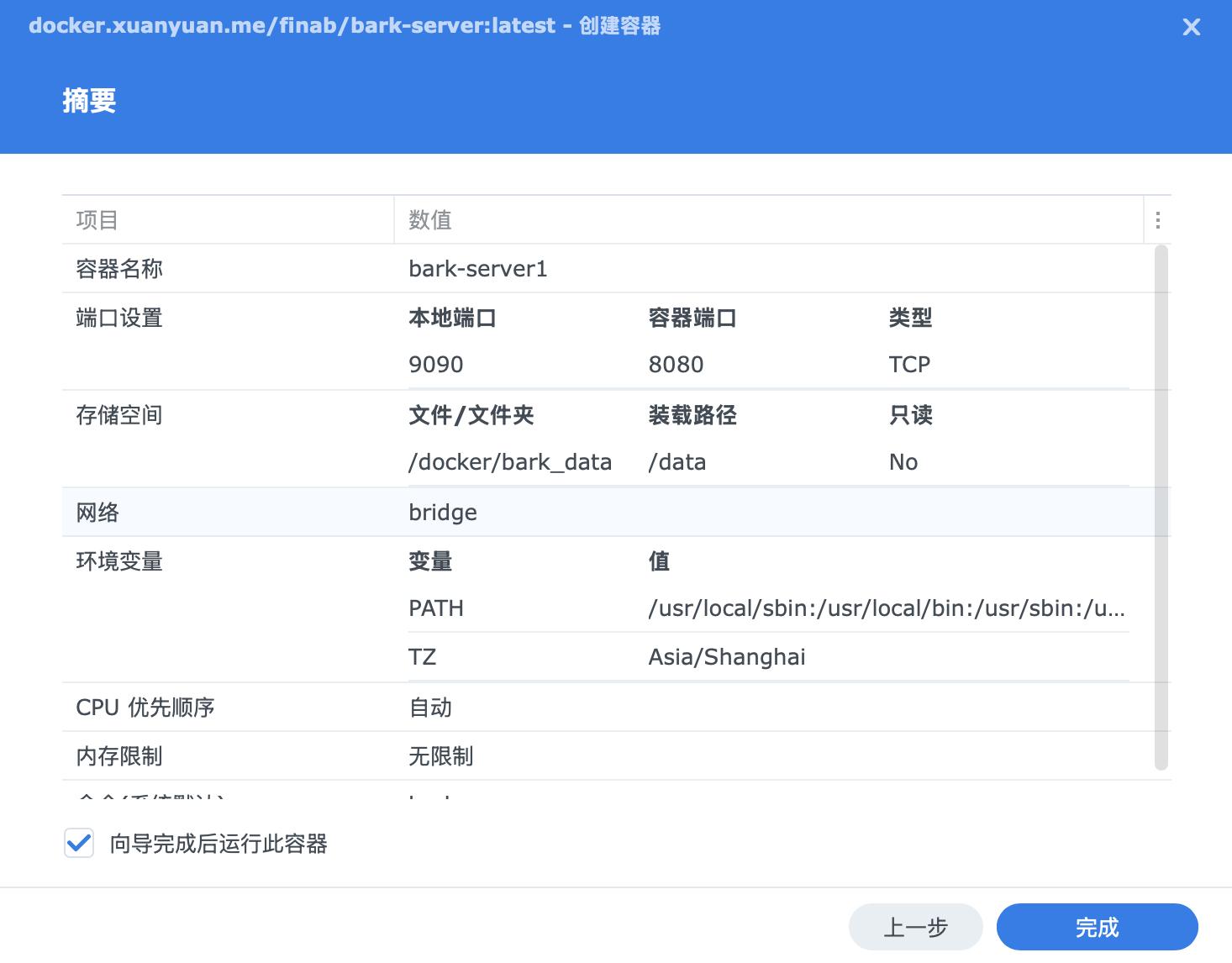Screen dimensions: 1232x963
Task: Open the column options menu (three dots)
Action: 1158,220
